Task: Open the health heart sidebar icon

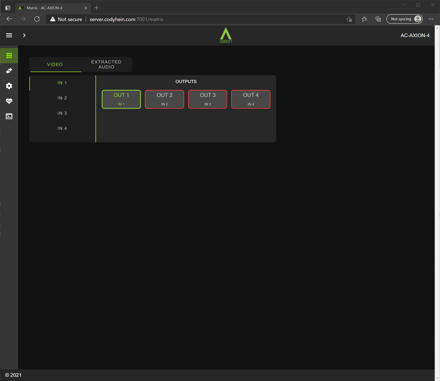Action: tap(9, 101)
